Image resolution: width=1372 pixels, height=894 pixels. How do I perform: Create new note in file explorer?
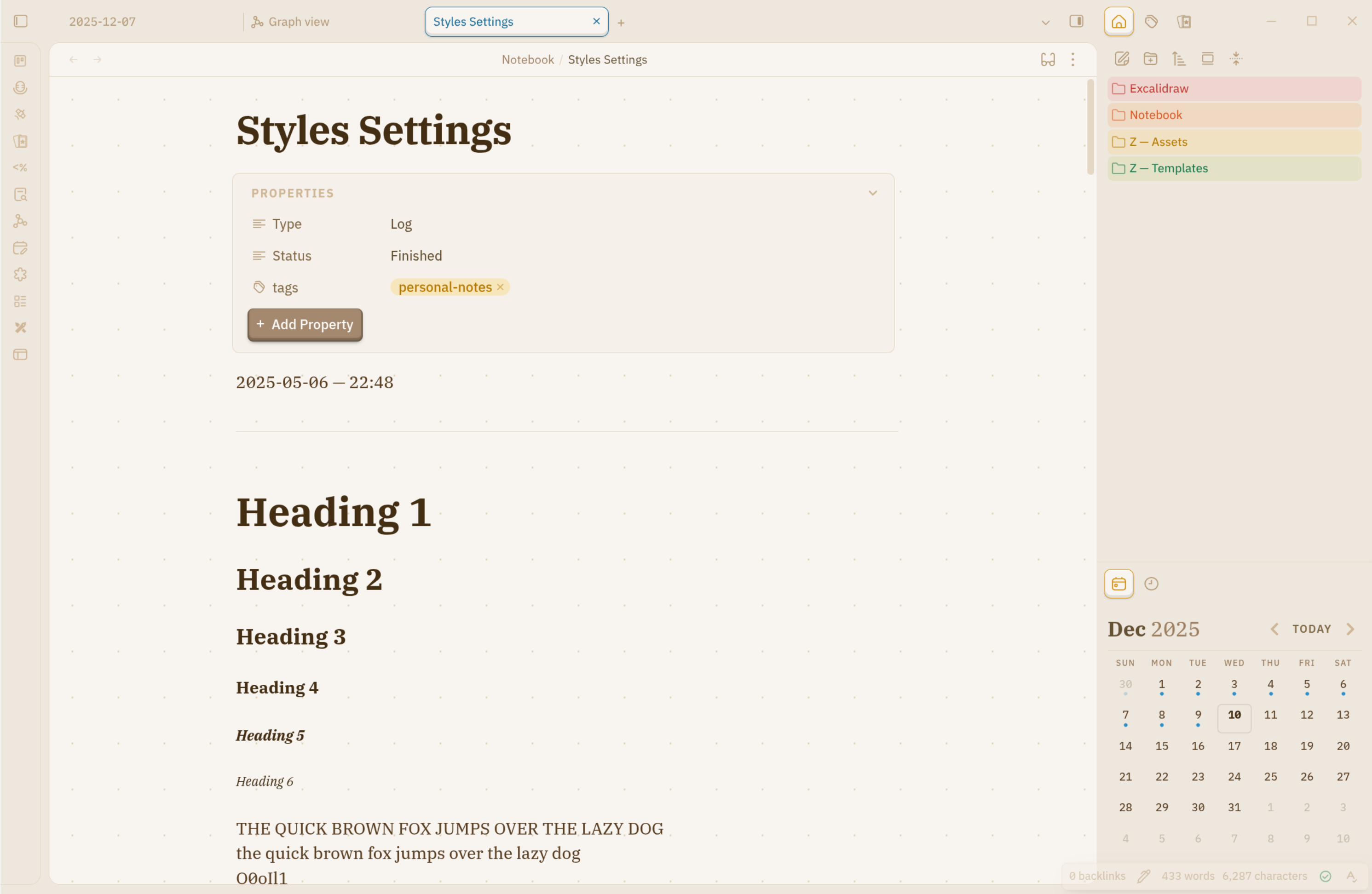click(1121, 59)
